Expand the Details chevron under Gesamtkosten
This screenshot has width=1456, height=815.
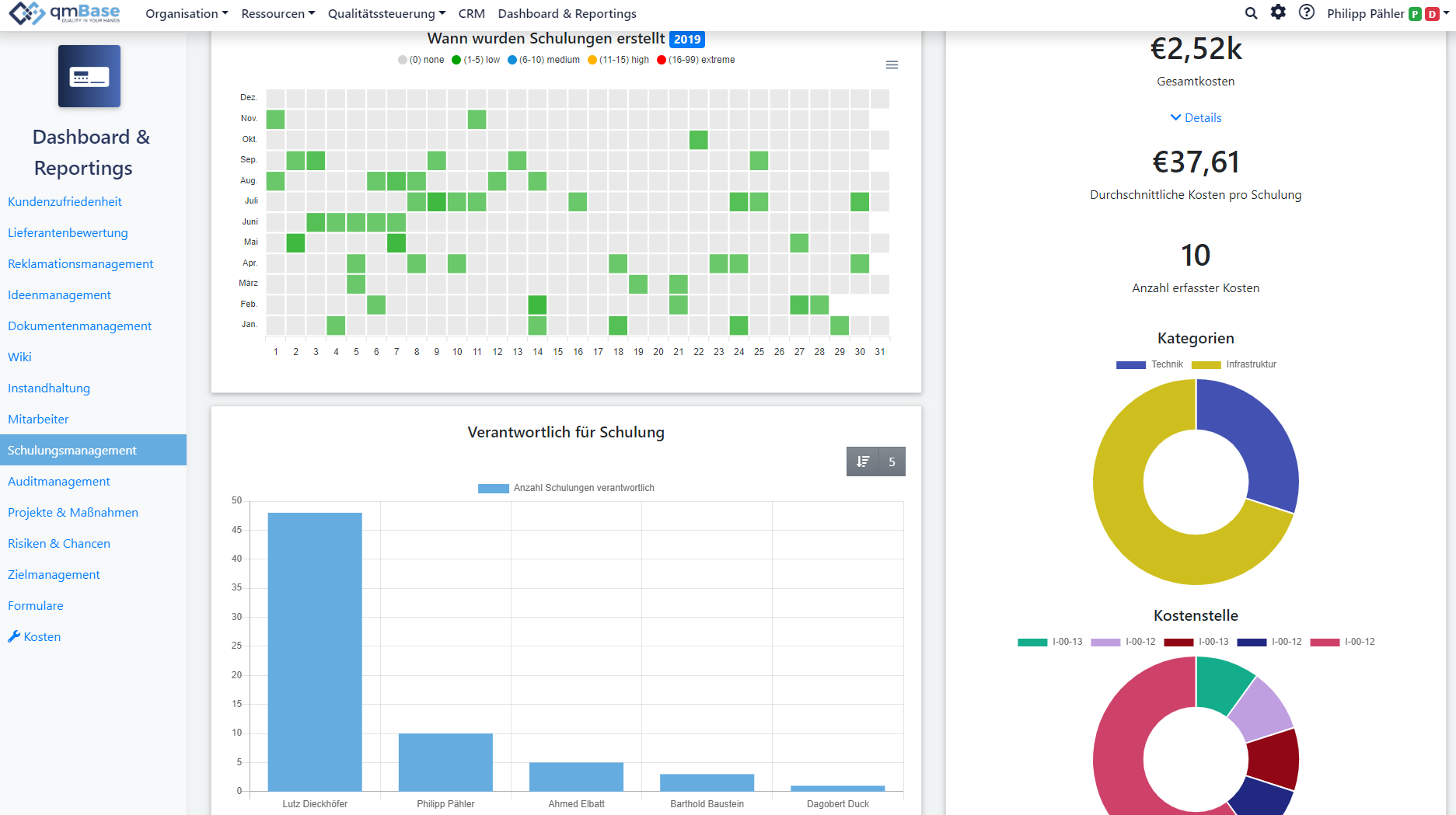click(x=1196, y=118)
